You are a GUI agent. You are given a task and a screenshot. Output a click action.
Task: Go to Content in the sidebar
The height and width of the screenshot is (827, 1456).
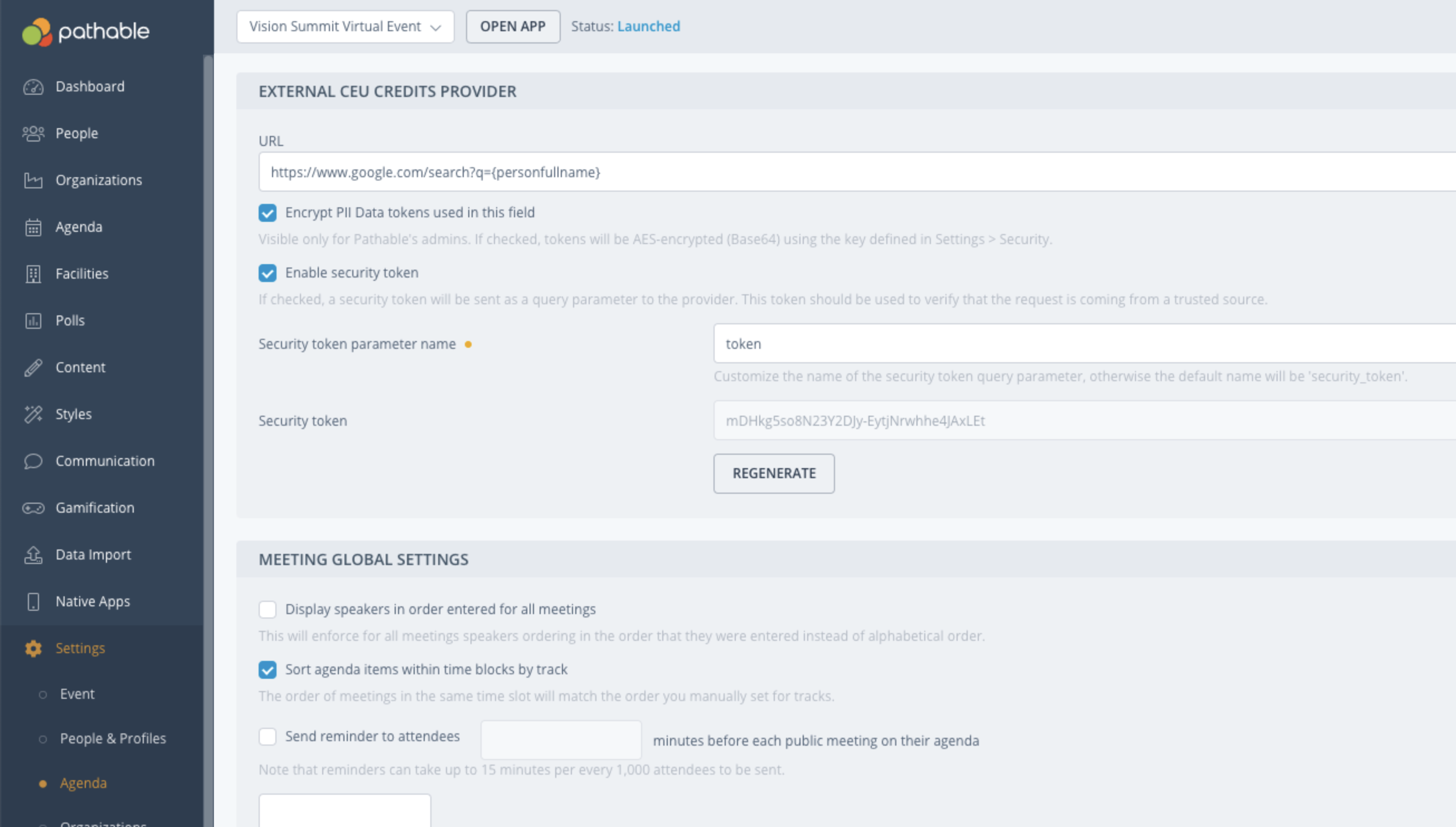pyautogui.click(x=80, y=367)
